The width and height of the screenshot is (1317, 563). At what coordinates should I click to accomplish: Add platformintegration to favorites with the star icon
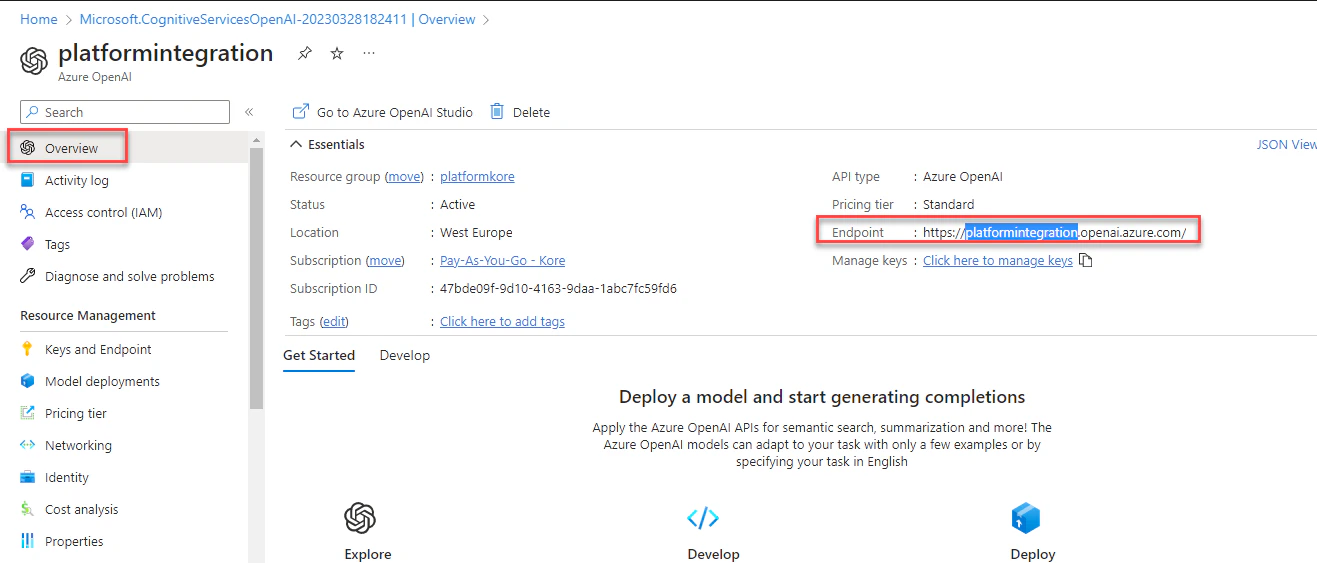click(337, 54)
